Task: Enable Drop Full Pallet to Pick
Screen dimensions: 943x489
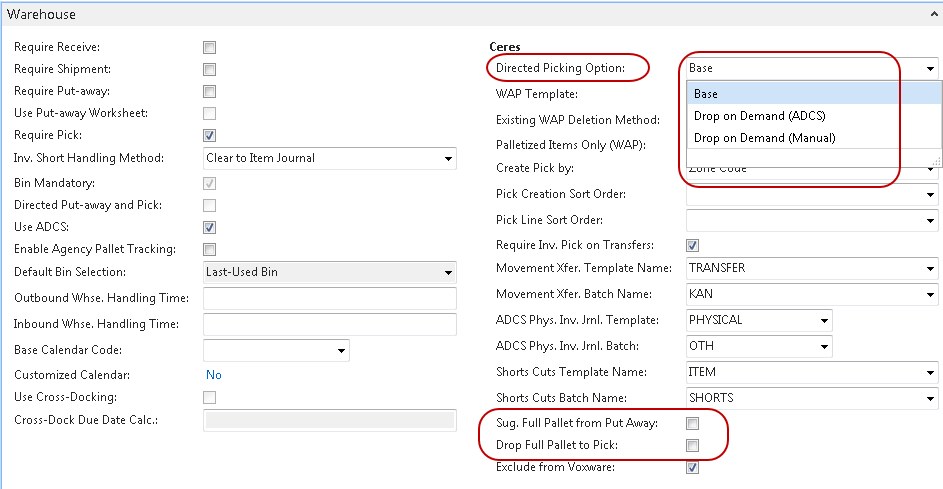Action: coord(692,445)
